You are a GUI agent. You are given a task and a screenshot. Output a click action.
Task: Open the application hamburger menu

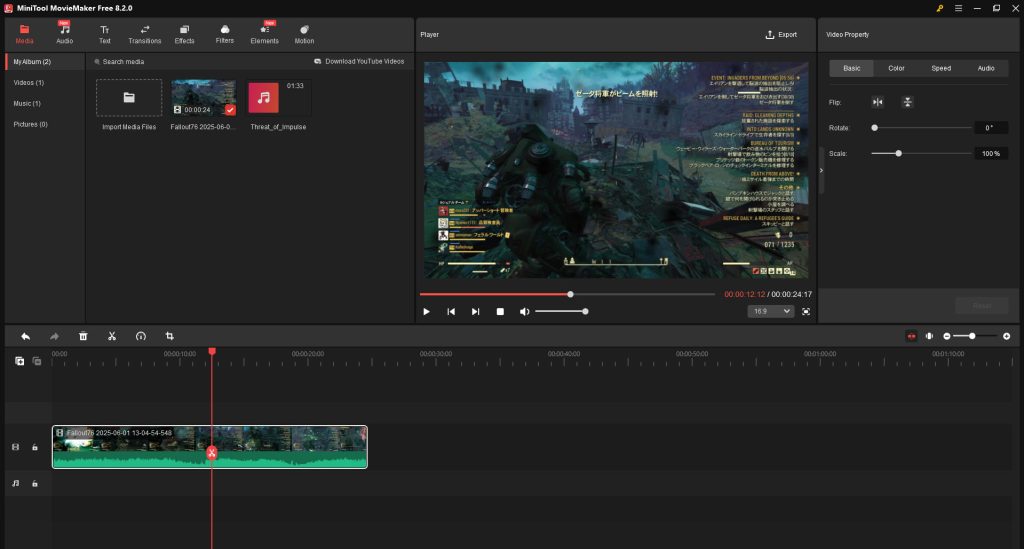click(x=958, y=8)
